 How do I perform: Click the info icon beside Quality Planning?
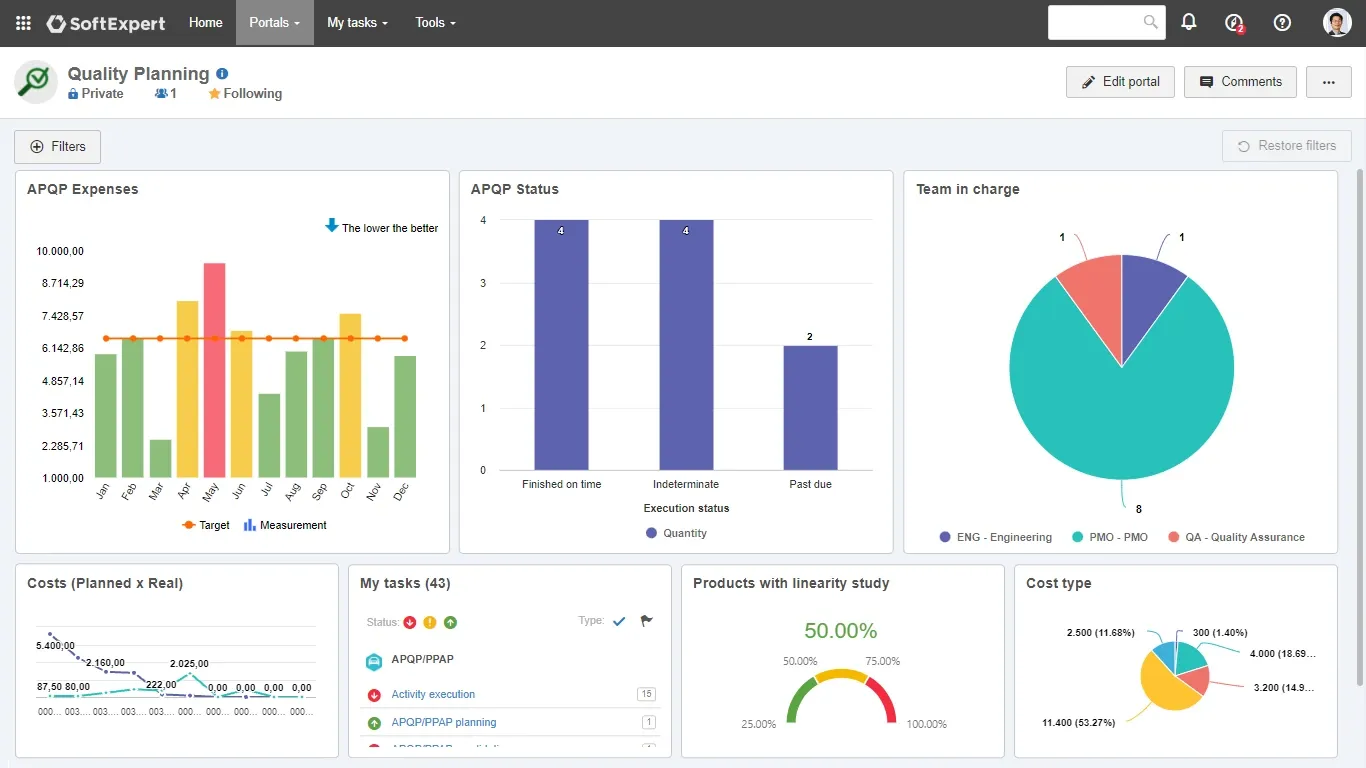[x=222, y=74]
